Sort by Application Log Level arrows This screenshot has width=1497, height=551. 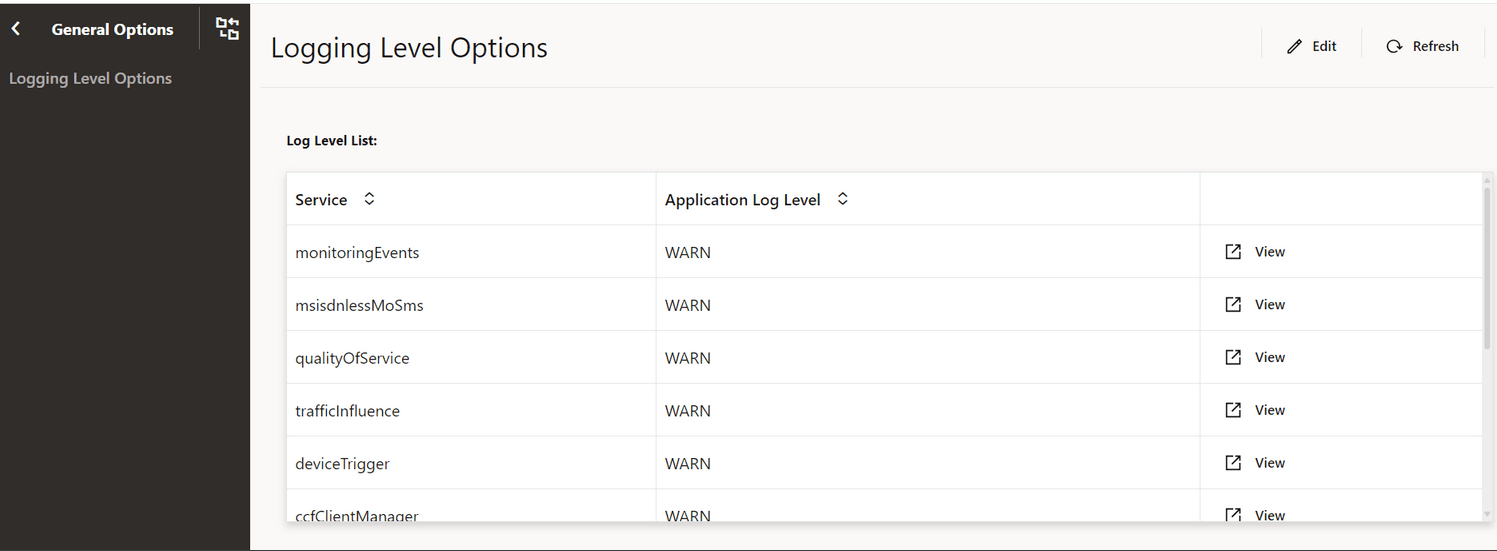pos(842,199)
